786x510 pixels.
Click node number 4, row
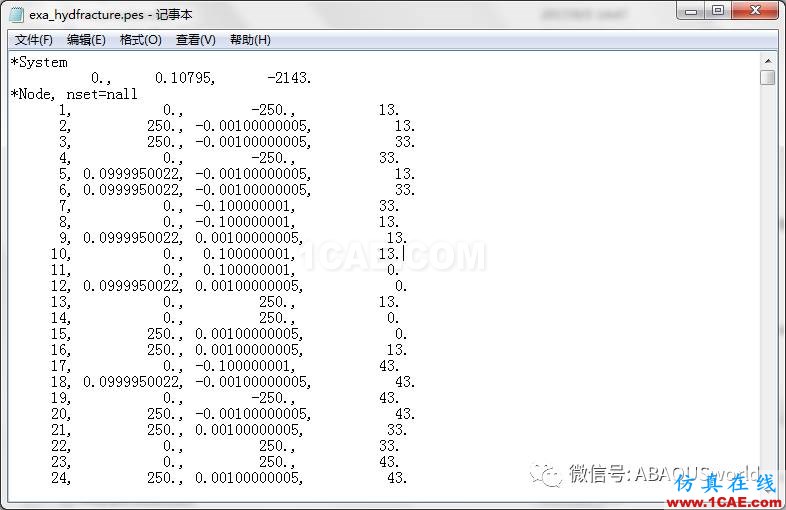click(229, 158)
